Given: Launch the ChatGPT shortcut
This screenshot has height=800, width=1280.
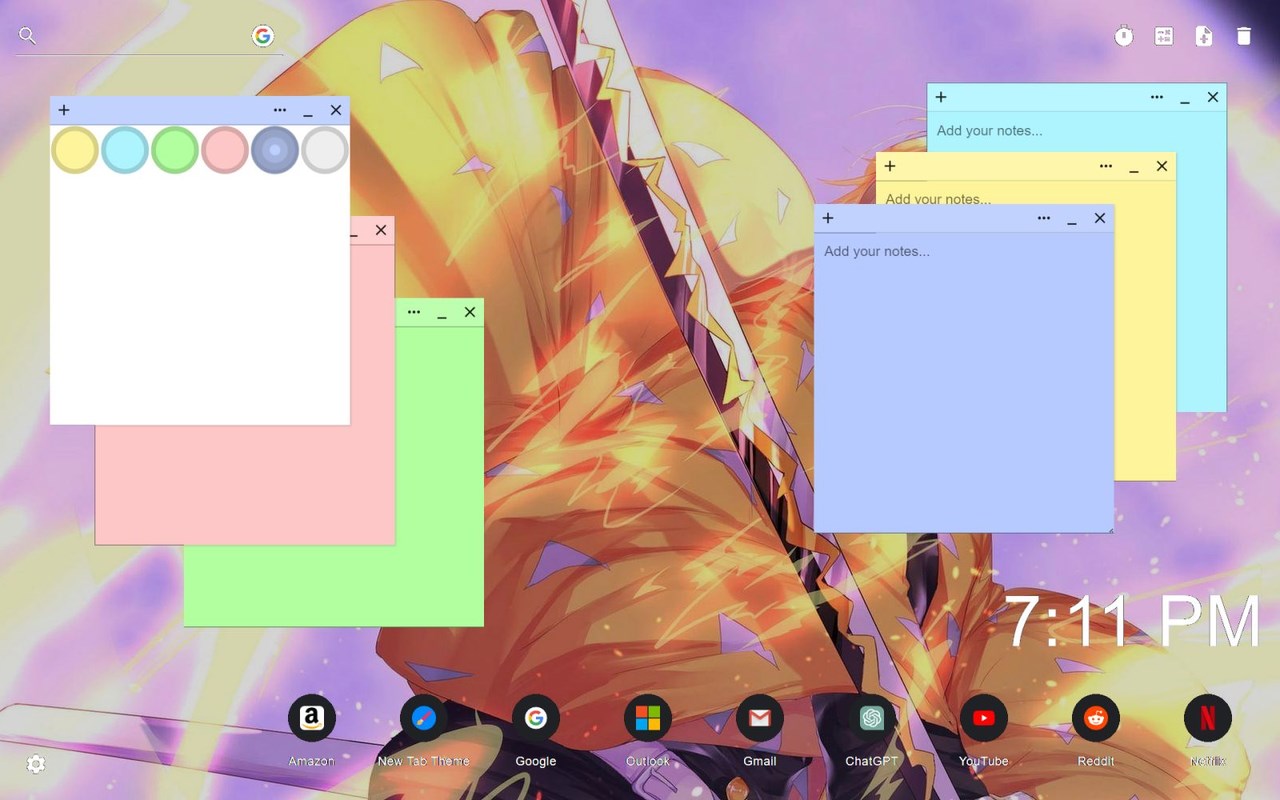Looking at the screenshot, I should coord(872,718).
